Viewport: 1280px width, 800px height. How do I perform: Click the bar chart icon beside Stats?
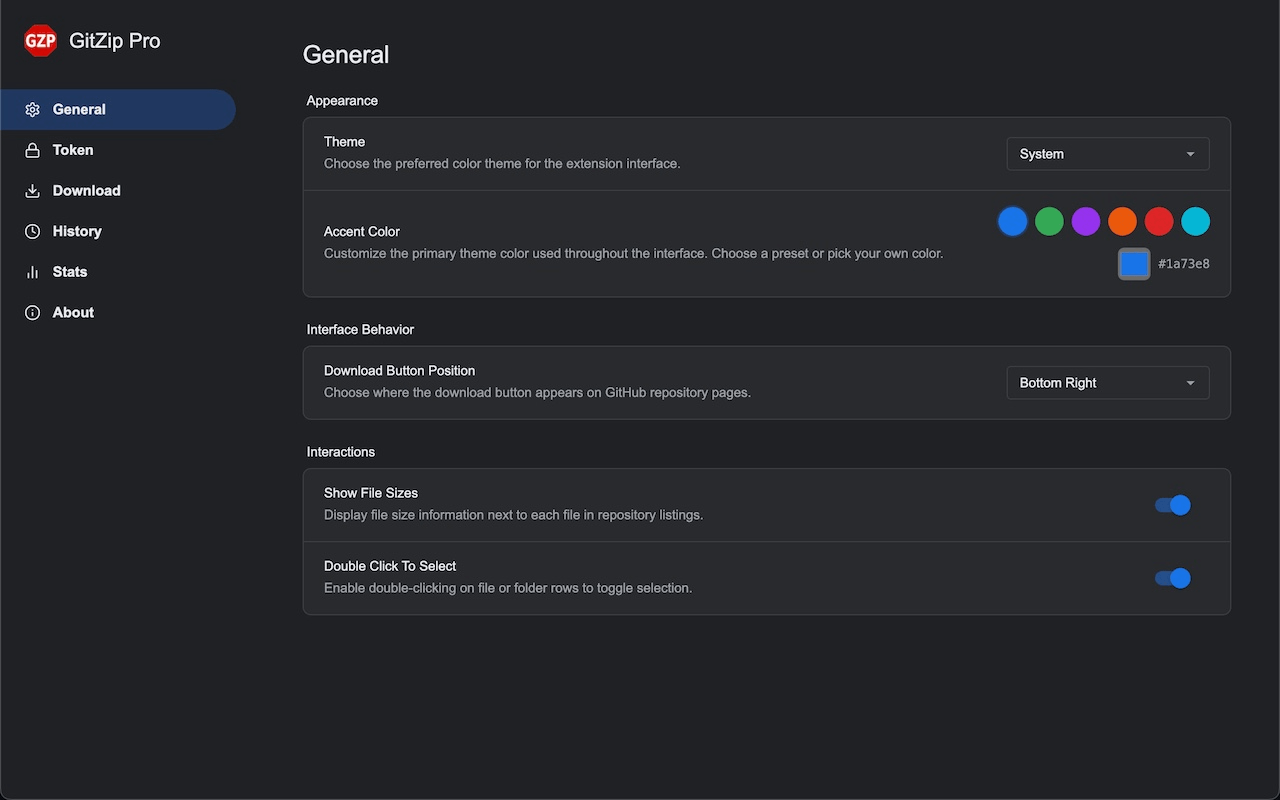pyautogui.click(x=33, y=272)
